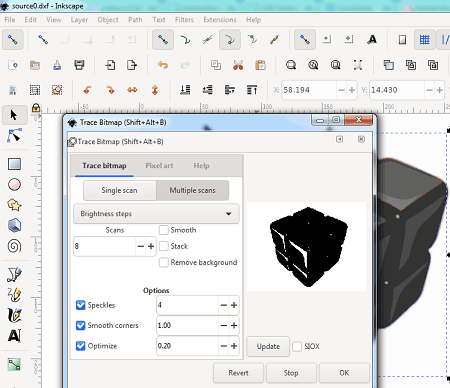Screen dimensions: 450x388
Task: Click OK to trace bitmap
Action: pos(344,373)
